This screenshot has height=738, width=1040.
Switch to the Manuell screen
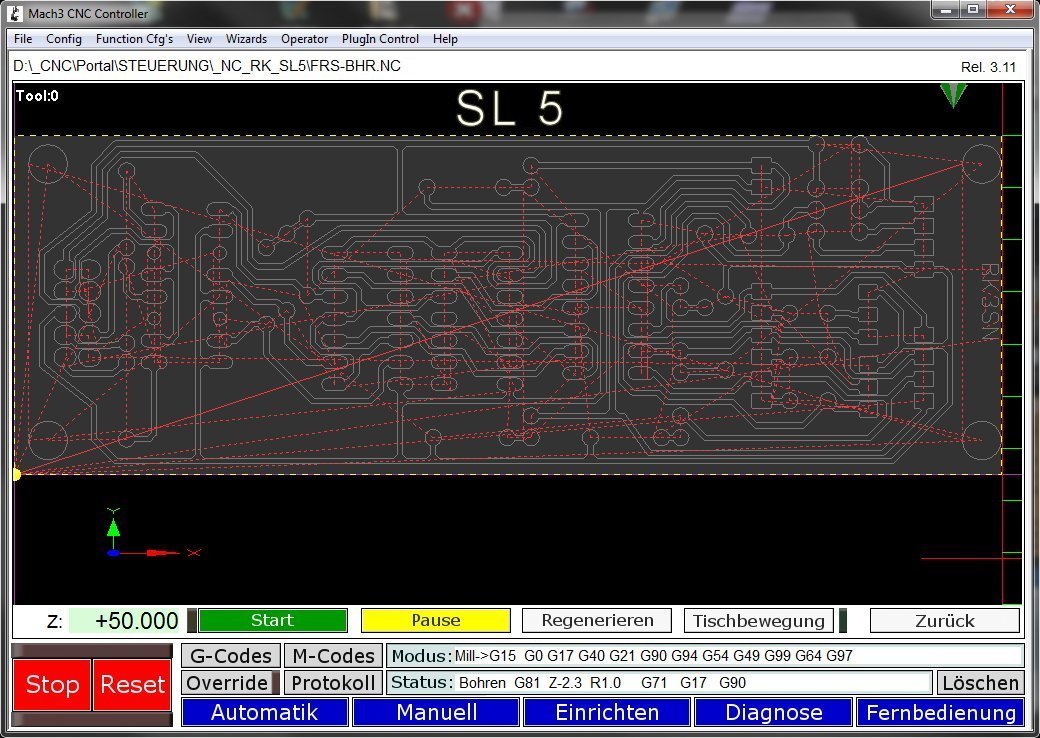[436, 712]
